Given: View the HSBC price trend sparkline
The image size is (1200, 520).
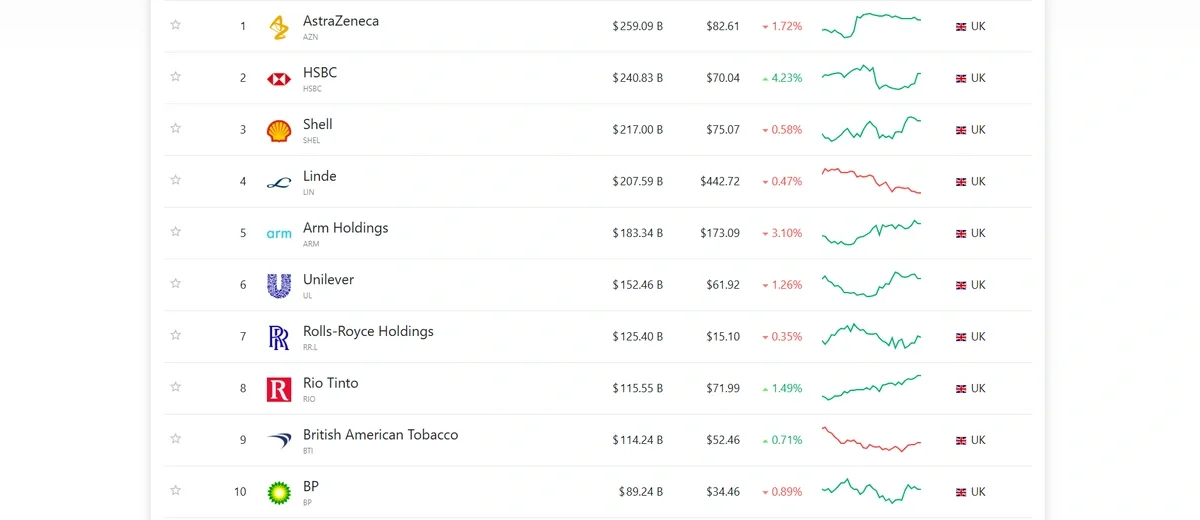Looking at the screenshot, I should point(871,78).
